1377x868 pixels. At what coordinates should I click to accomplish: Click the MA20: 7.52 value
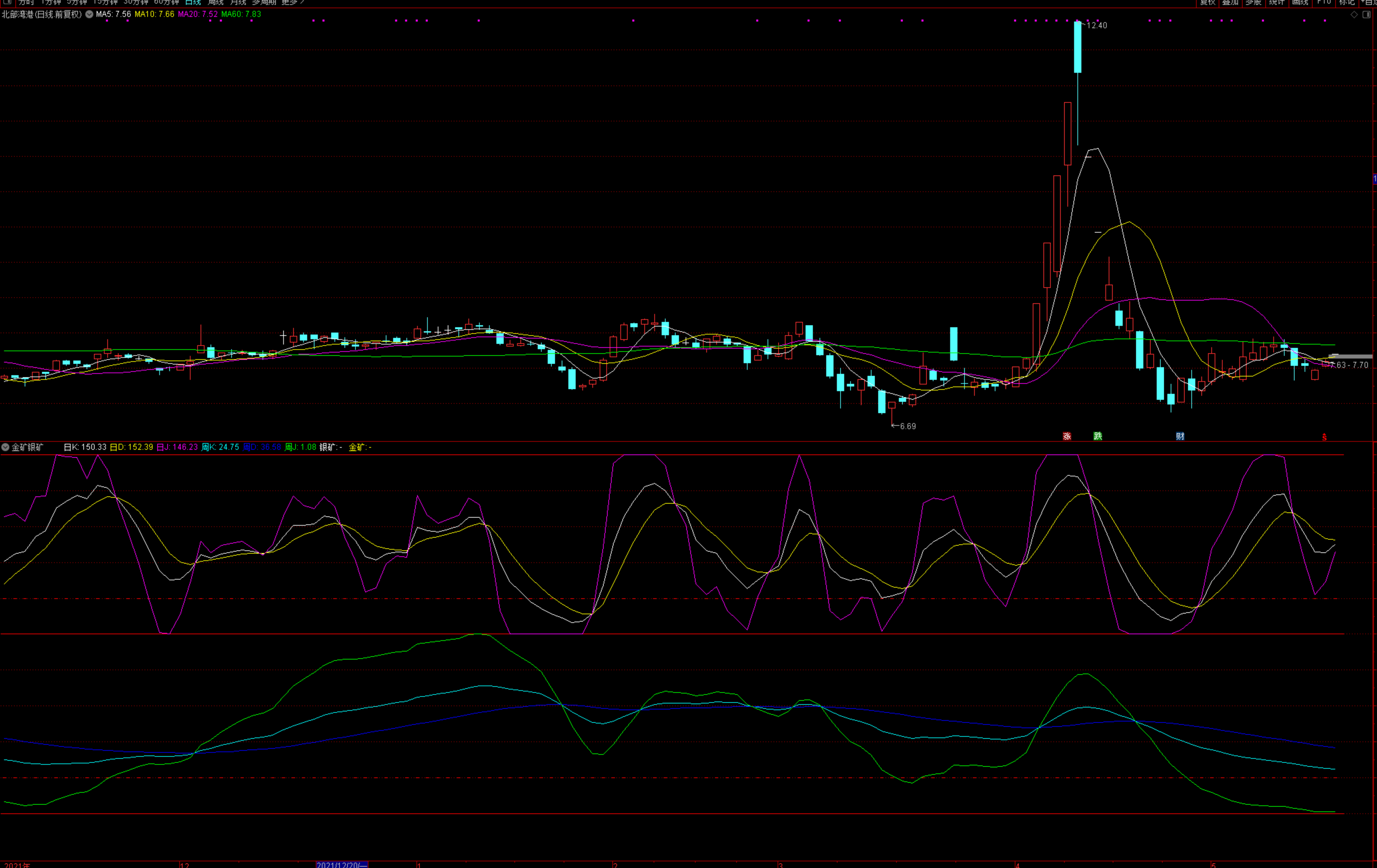pos(198,14)
